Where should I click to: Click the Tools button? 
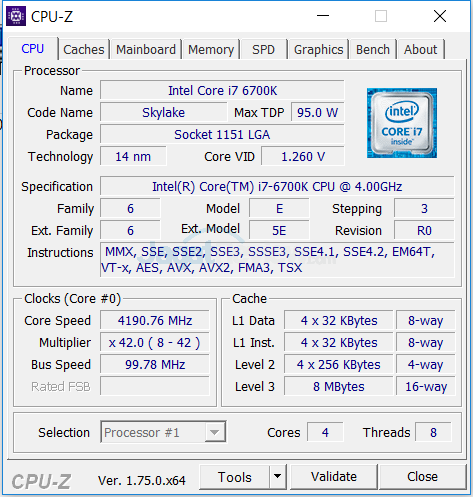coord(235,477)
